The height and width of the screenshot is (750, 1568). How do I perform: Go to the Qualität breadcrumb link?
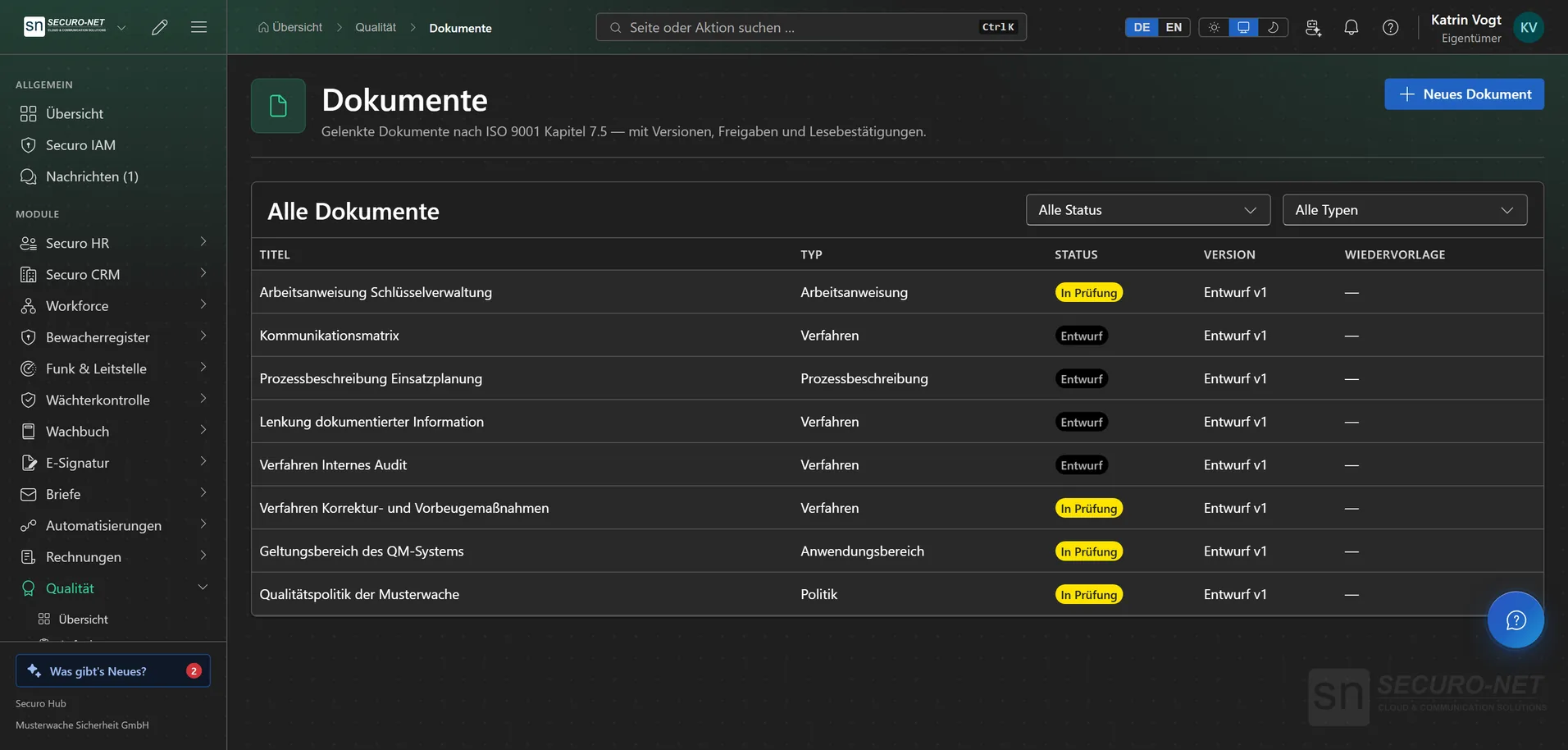tap(376, 27)
